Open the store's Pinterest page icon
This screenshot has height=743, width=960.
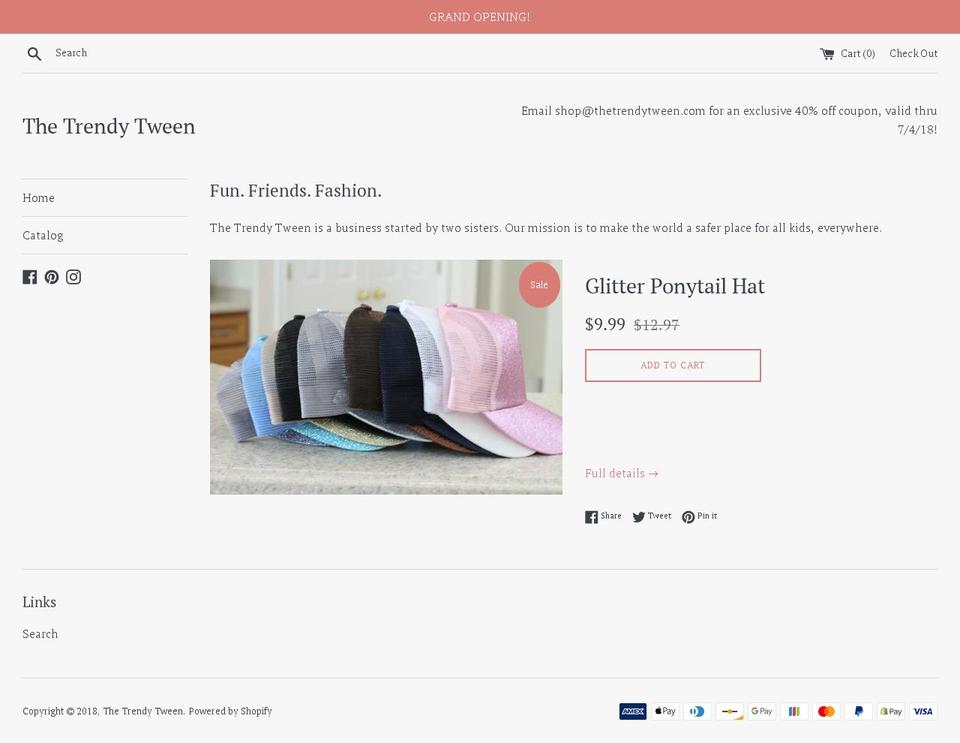point(51,277)
